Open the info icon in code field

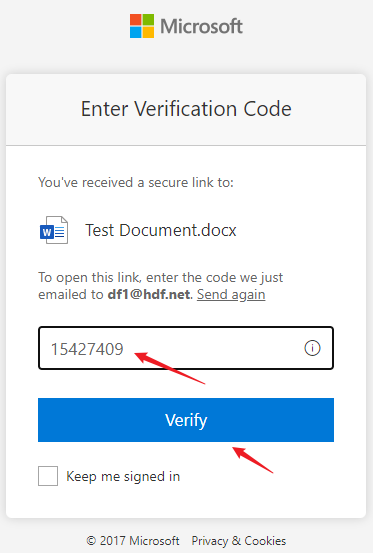click(312, 348)
